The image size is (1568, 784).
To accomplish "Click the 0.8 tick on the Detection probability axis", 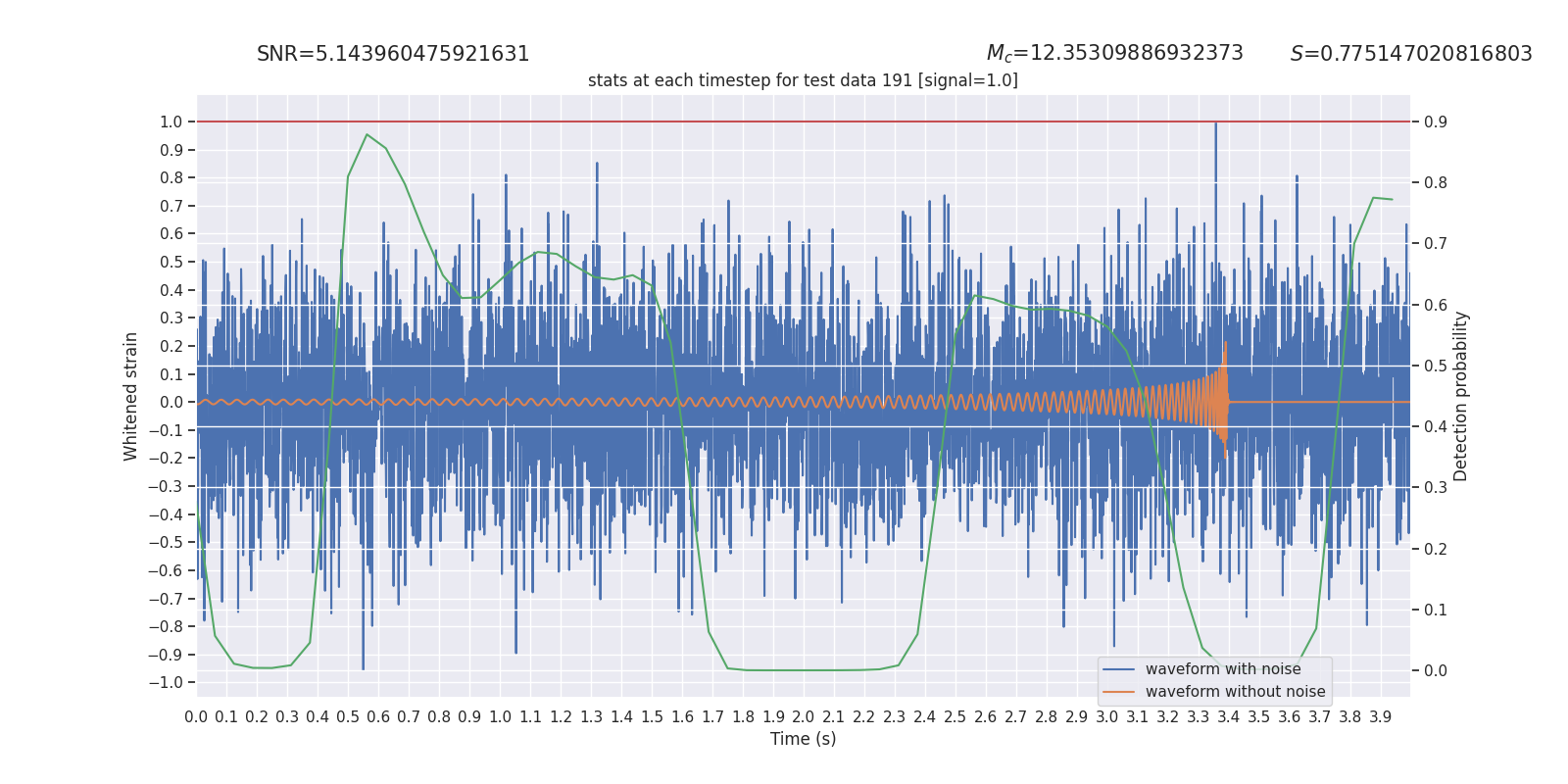I will (1436, 182).
